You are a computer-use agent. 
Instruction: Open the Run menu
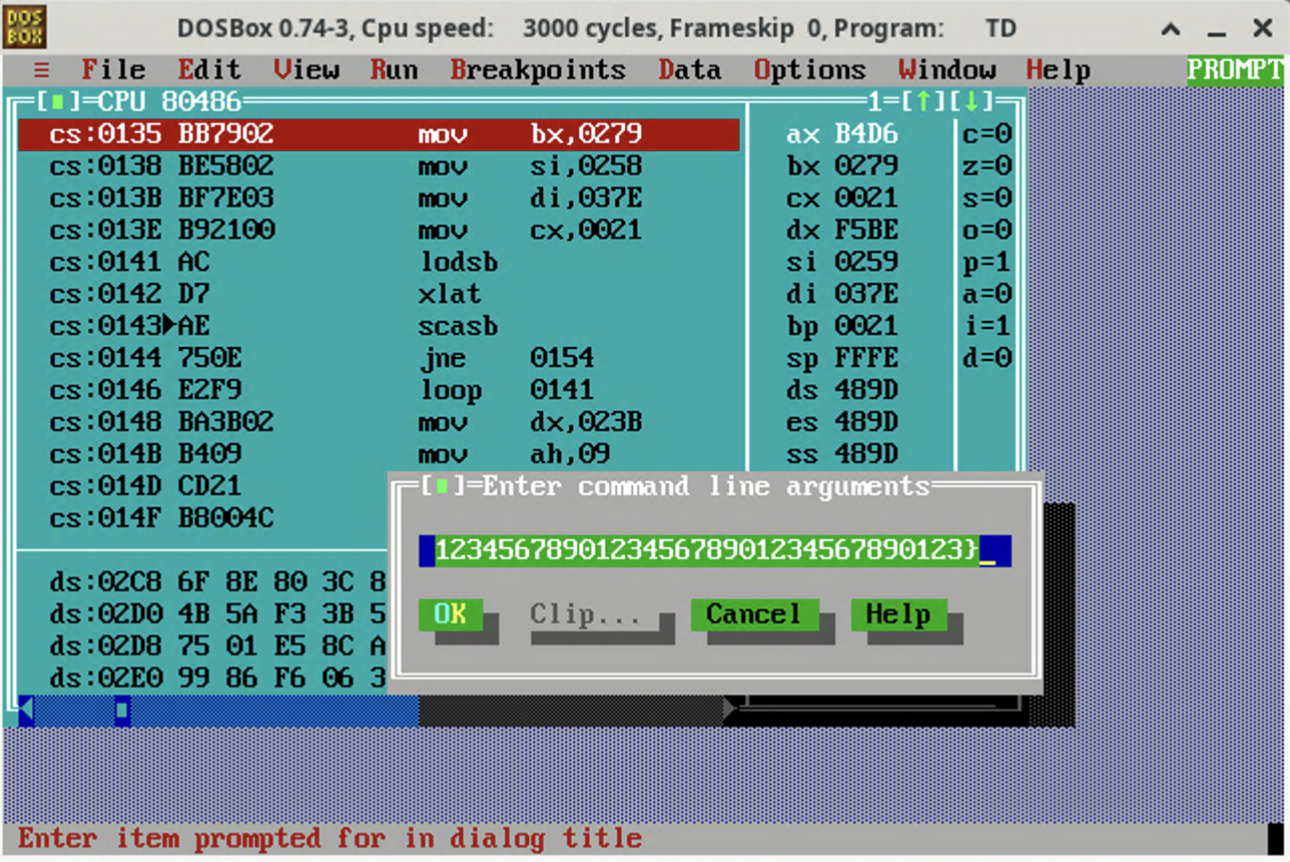tap(394, 70)
